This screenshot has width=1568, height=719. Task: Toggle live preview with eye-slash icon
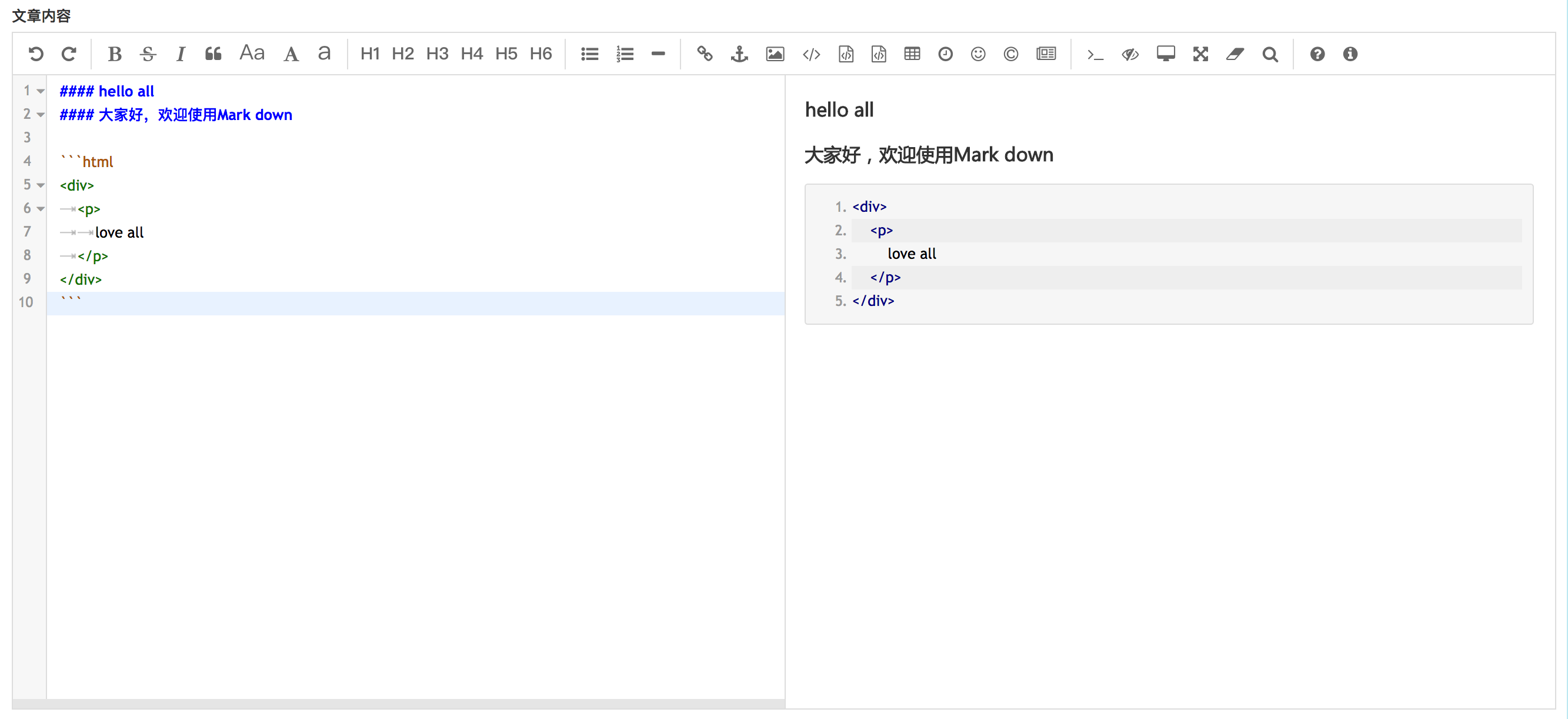pyautogui.click(x=1130, y=54)
